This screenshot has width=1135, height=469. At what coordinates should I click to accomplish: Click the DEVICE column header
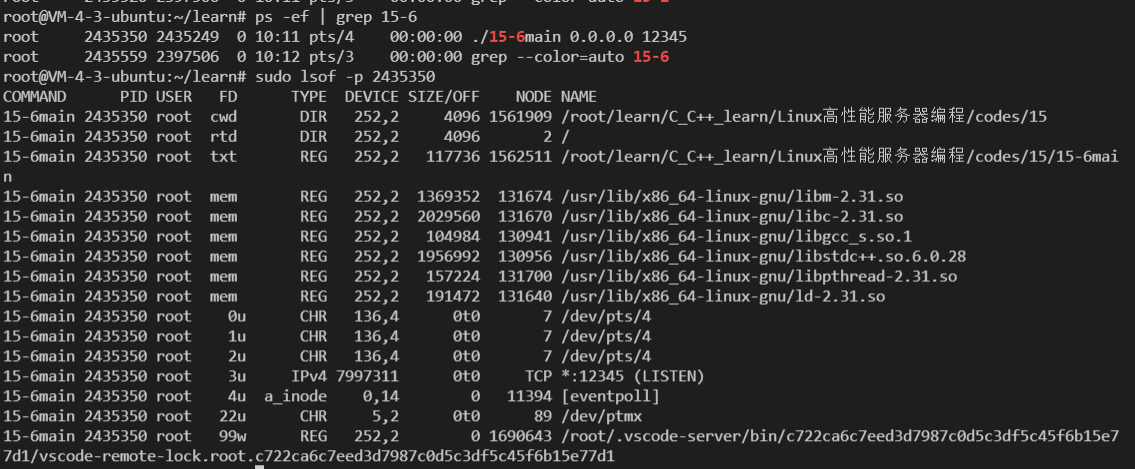(x=371, y=96)
